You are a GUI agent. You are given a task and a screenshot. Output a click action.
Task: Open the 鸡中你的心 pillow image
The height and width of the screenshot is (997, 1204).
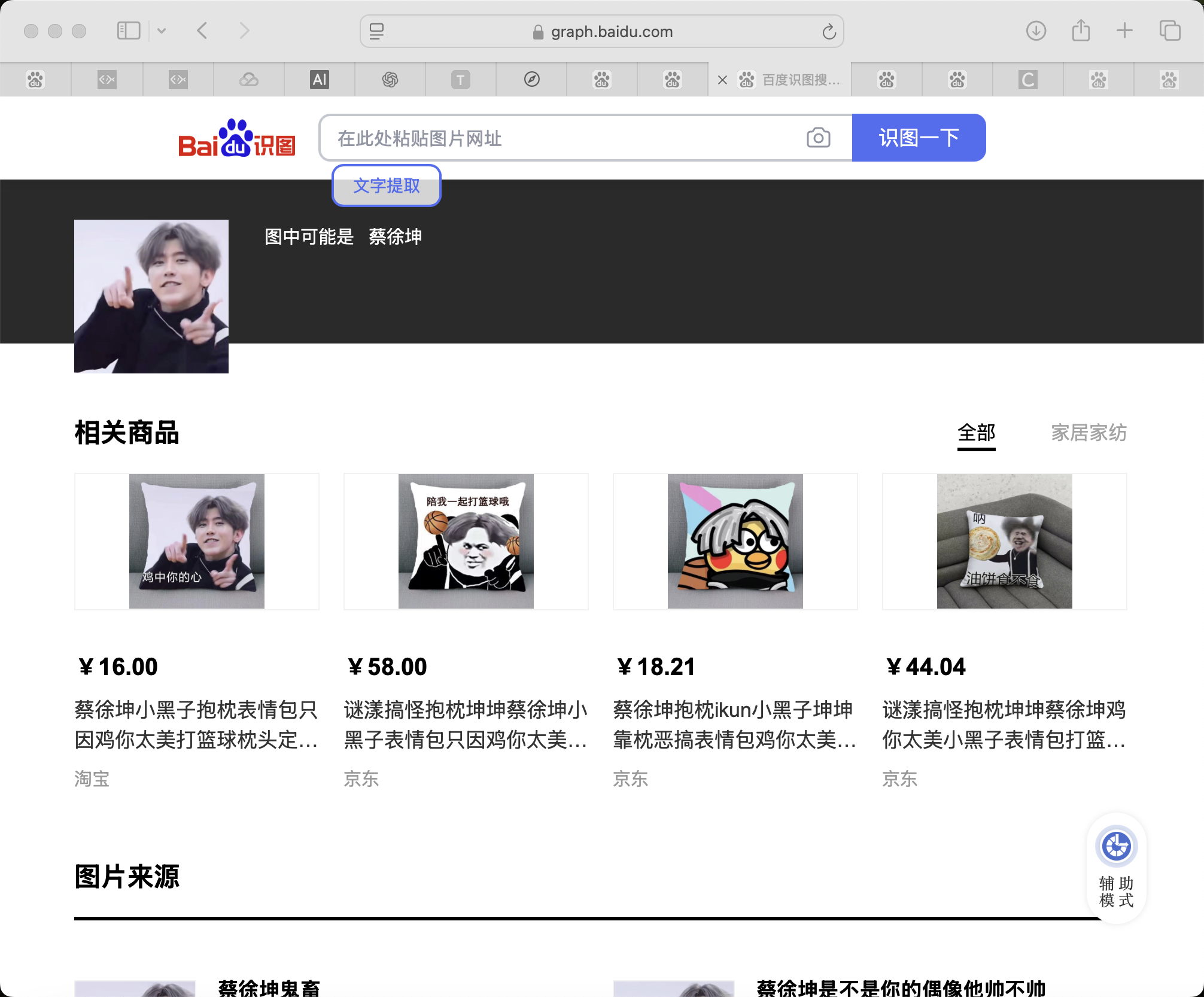[197, 541]
